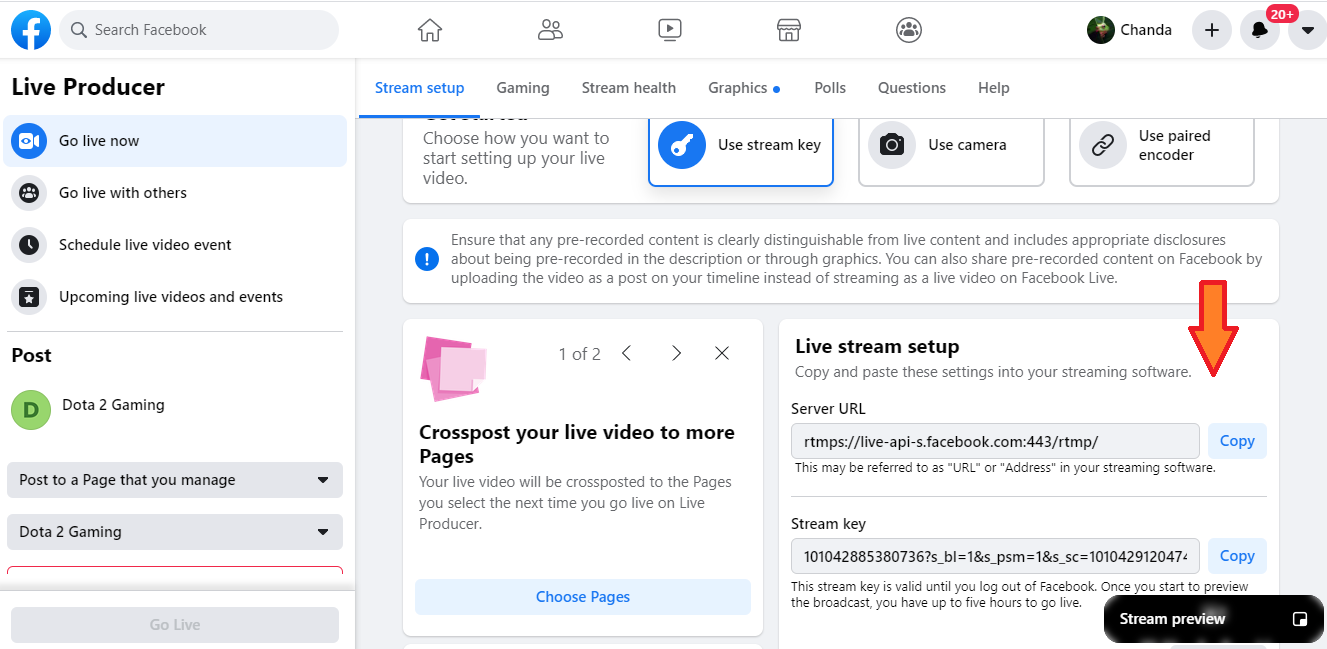
Task: Switch to the Questions tab
Action: point(912,88)
